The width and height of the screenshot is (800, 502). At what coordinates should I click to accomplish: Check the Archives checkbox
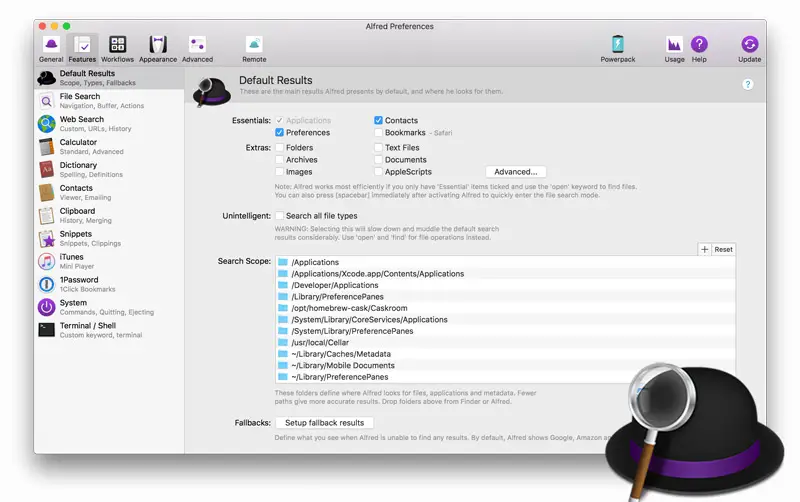tap(280, 160)
